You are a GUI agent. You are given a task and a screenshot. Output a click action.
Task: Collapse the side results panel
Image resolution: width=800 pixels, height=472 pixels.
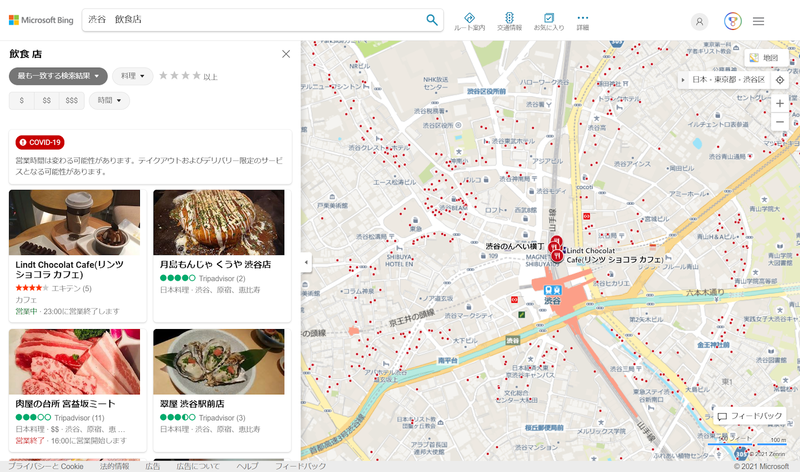[306, 262]
